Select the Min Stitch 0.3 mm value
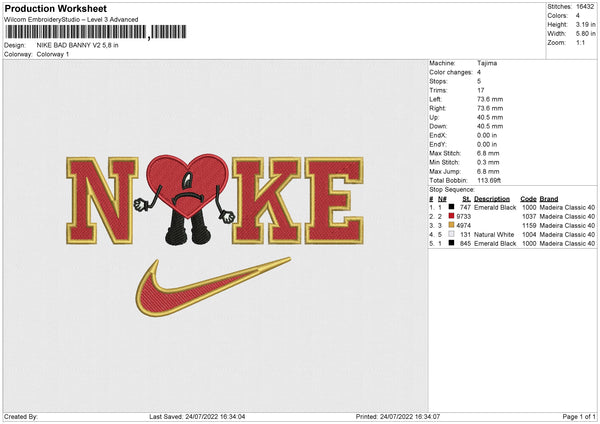 (x=488, y=162)
